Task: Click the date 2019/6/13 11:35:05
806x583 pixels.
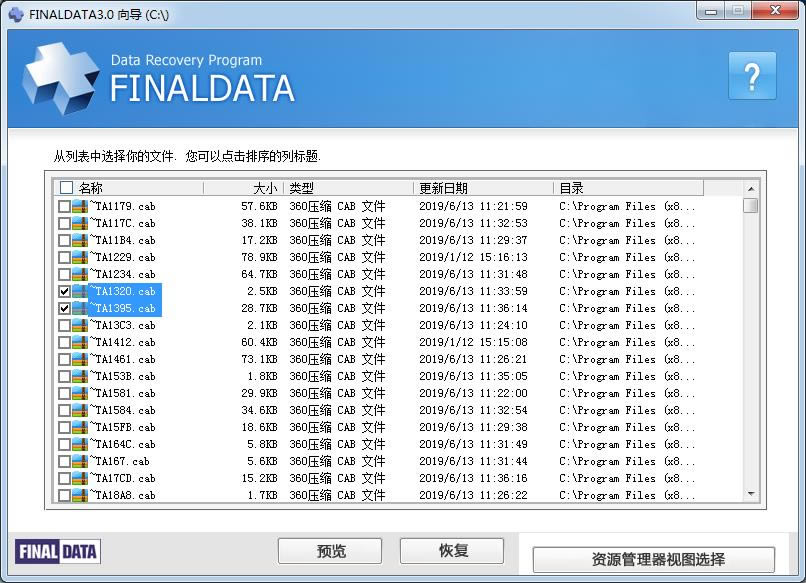Action: pos(473,376)
